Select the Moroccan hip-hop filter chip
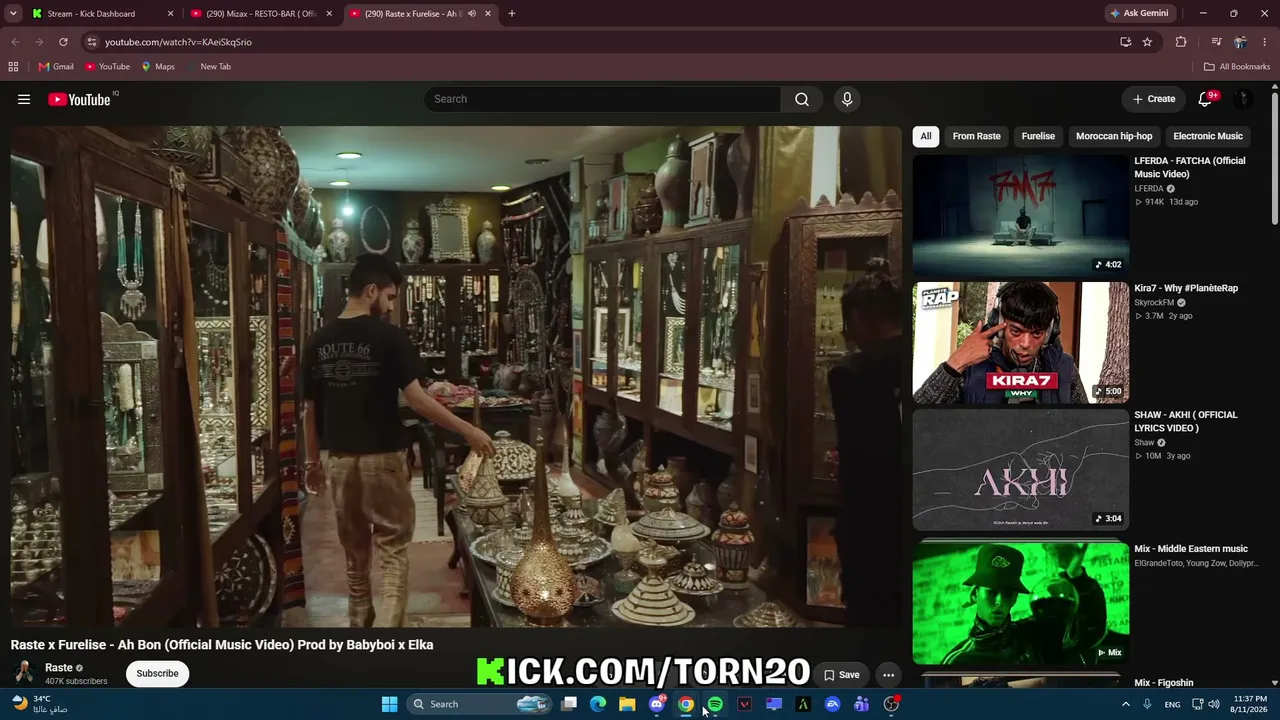Viewport: 1280px width, 720px height. click(1114, 136)
